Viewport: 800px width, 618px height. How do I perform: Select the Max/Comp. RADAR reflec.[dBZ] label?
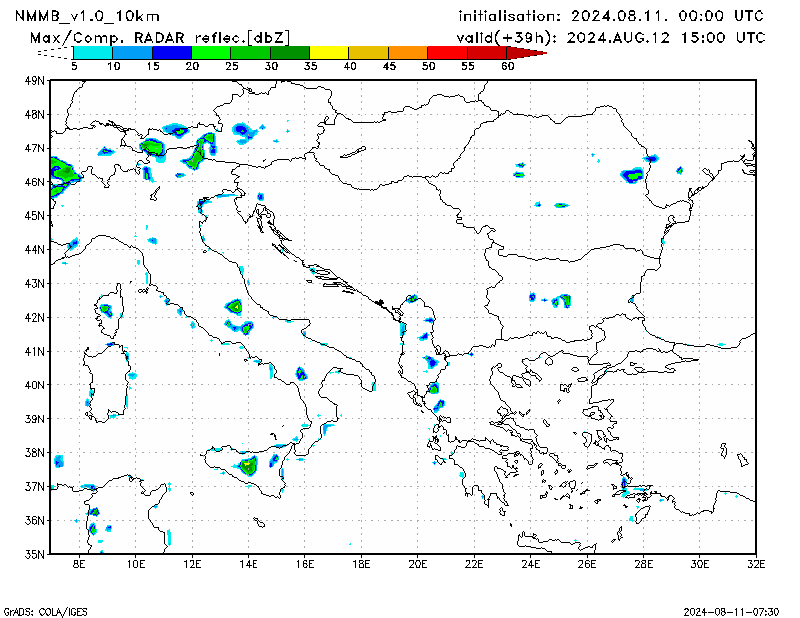(x=161, y=37)
